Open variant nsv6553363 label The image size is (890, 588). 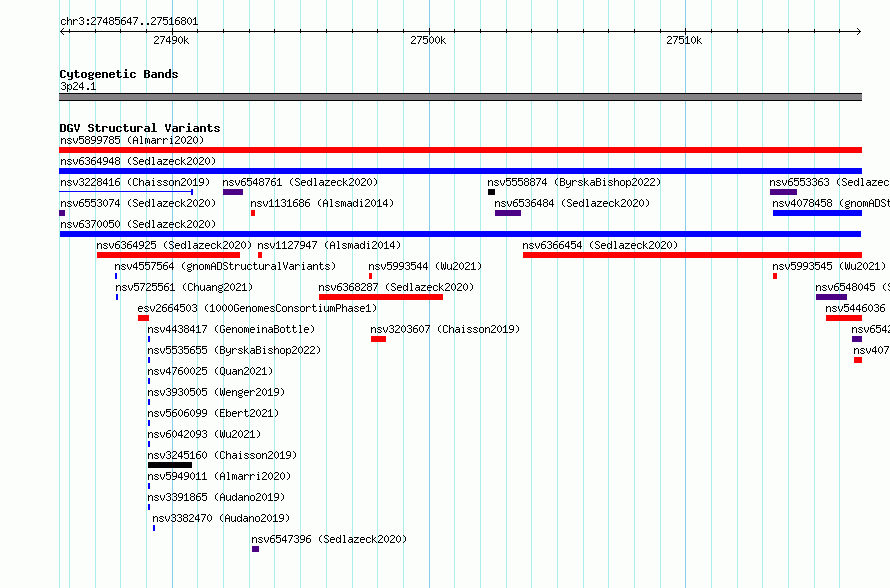(x=829, y=182)
